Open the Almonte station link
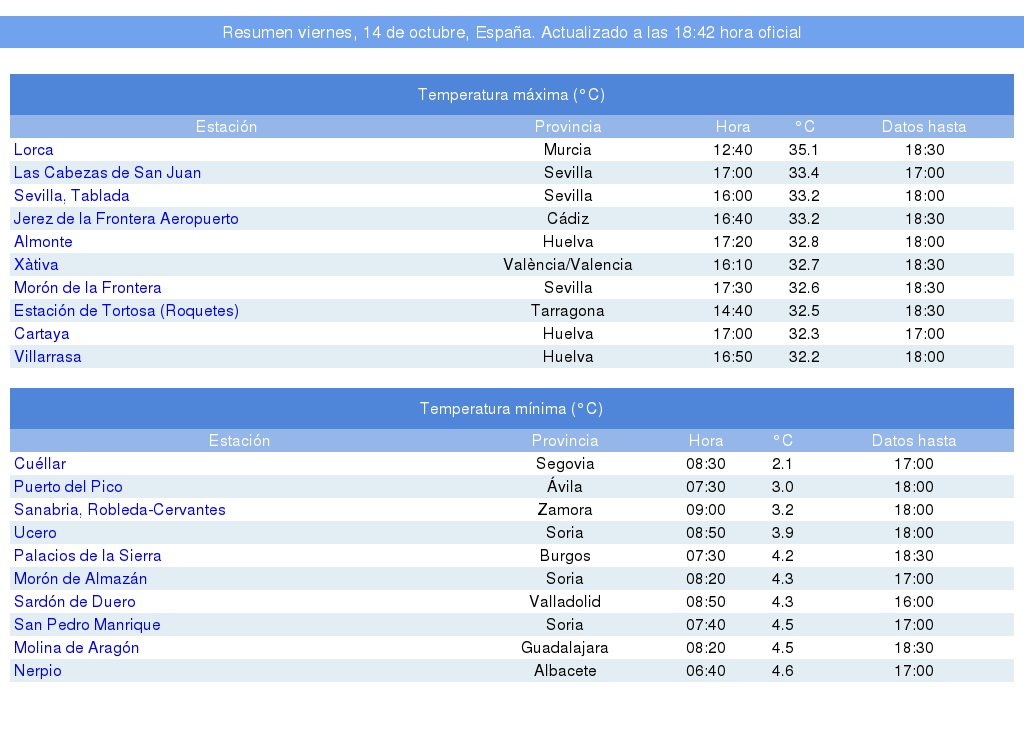This screenshot has width=1024, height=755. 43,242
